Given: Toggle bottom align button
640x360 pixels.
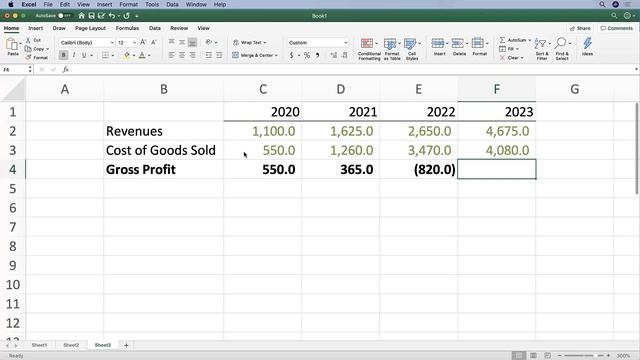Looking at the screenshot, I should point(192,42).
